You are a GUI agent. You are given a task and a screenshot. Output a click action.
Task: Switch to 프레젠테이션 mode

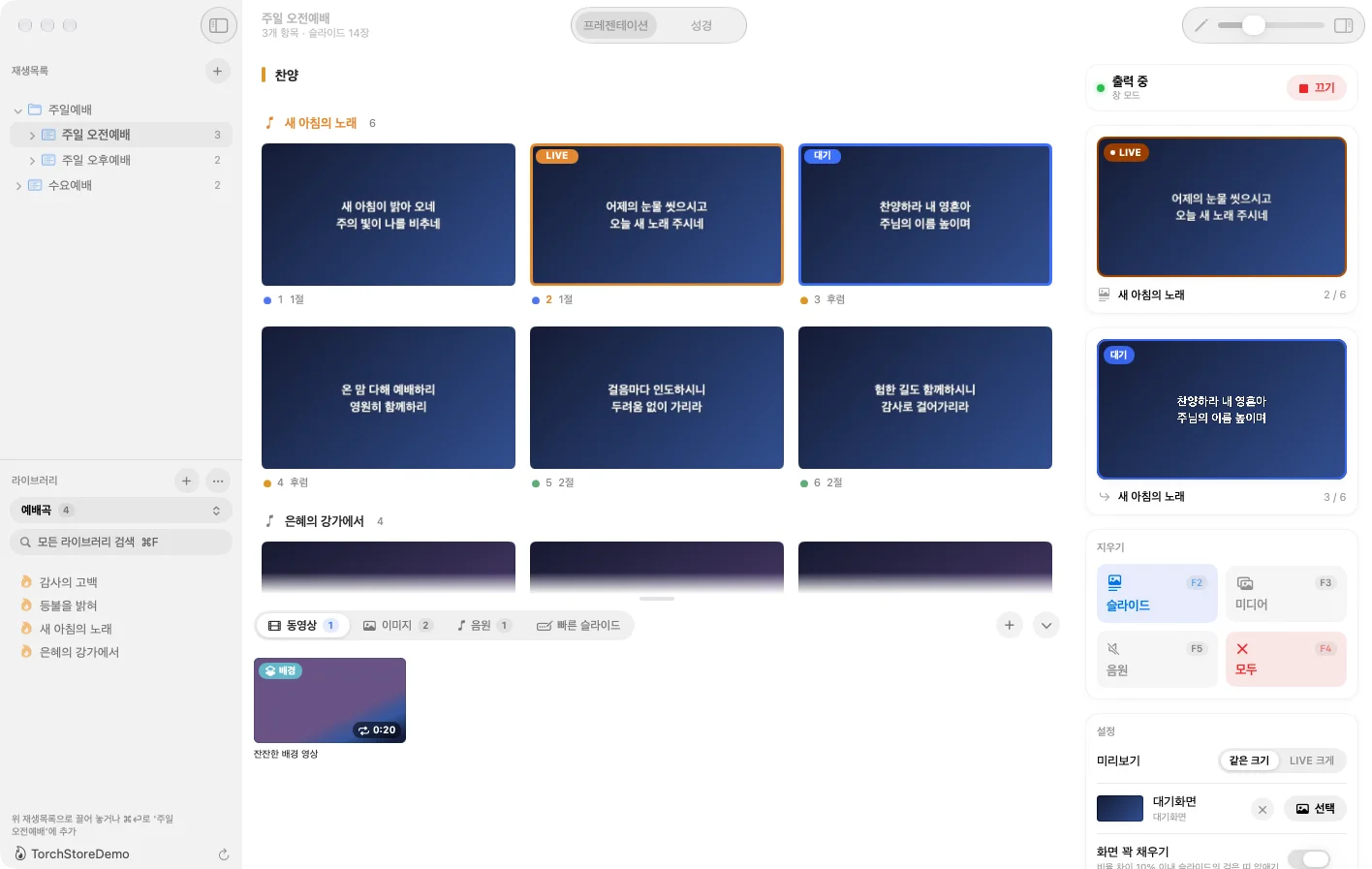(x=615, y=25)
